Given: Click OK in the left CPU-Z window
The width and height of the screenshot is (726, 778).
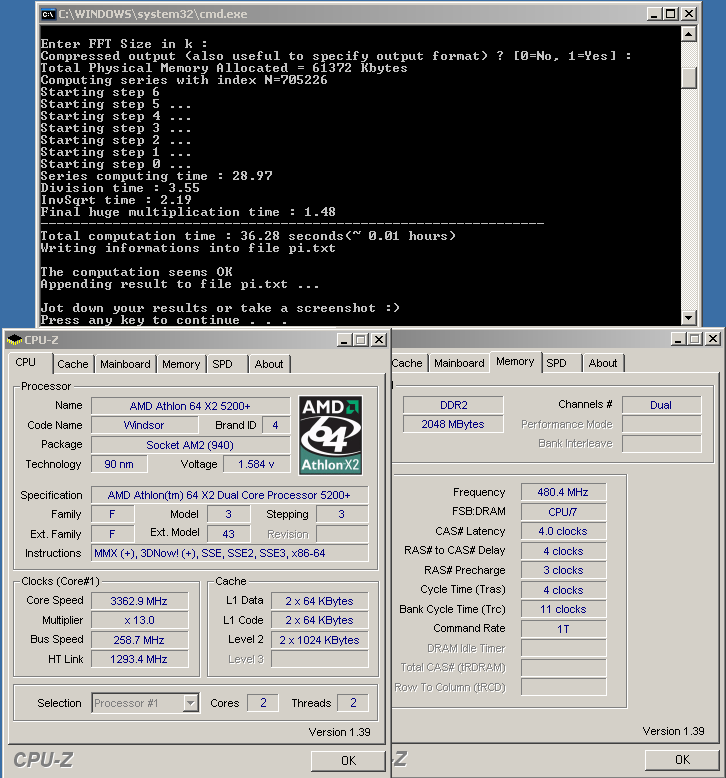Looking at the screenshot, I should point(348,761).
